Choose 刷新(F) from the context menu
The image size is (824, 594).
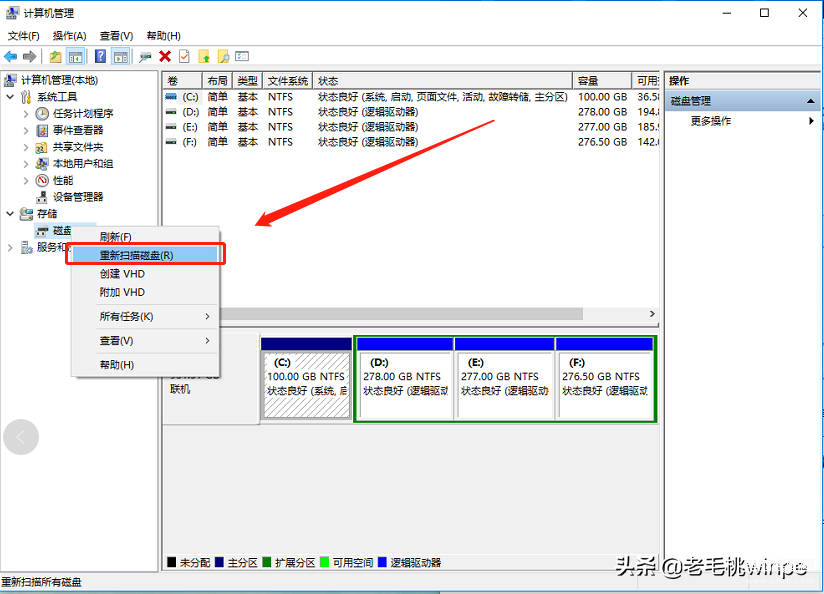click(x=146, y=237)
